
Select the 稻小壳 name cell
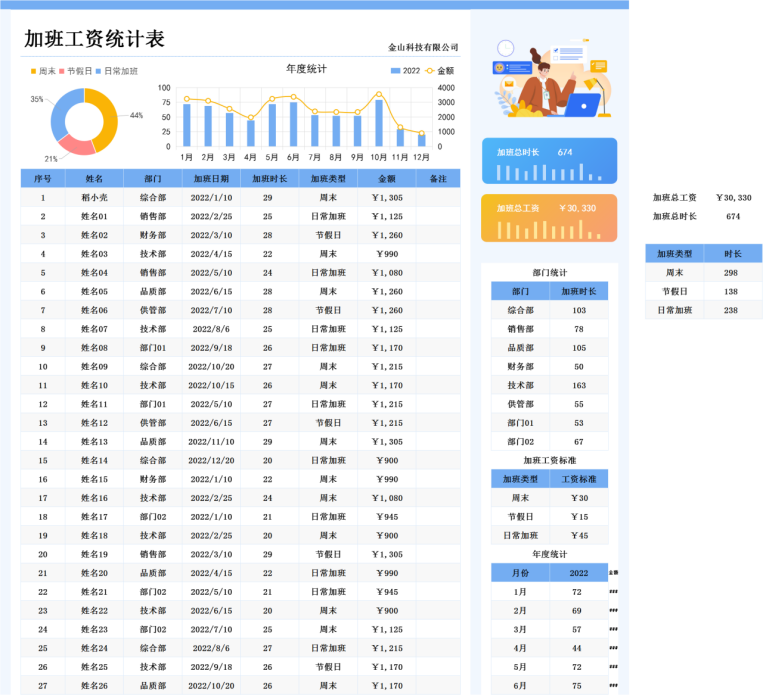click(94, 197)
